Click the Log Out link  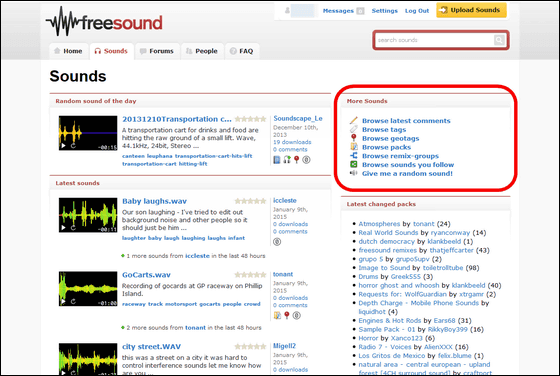point(417,11)
